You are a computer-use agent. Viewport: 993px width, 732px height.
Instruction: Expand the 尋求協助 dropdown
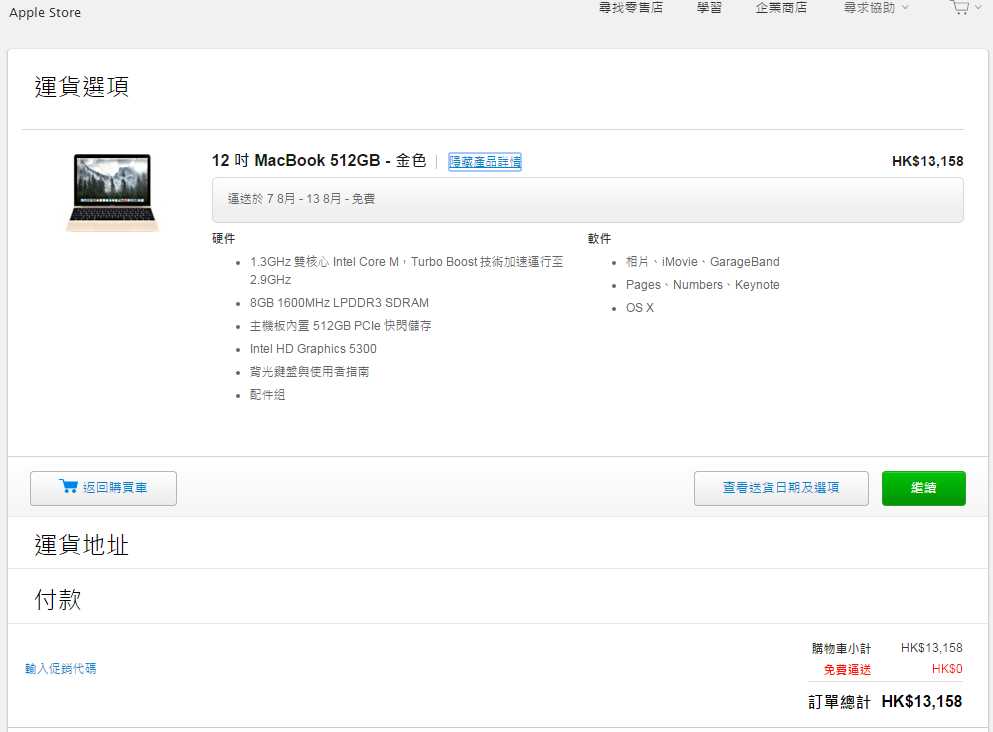[876, 8]
